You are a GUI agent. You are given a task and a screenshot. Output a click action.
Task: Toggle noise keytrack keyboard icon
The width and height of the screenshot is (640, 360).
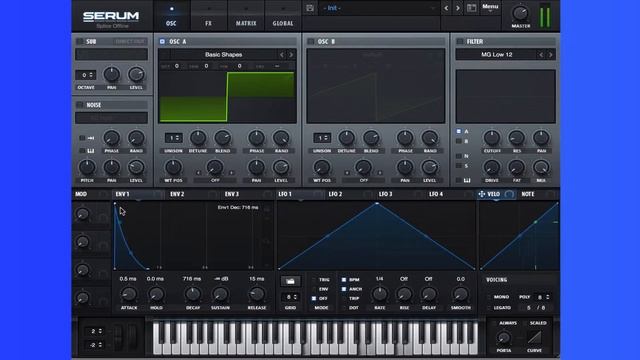click(x=91, y=151)
